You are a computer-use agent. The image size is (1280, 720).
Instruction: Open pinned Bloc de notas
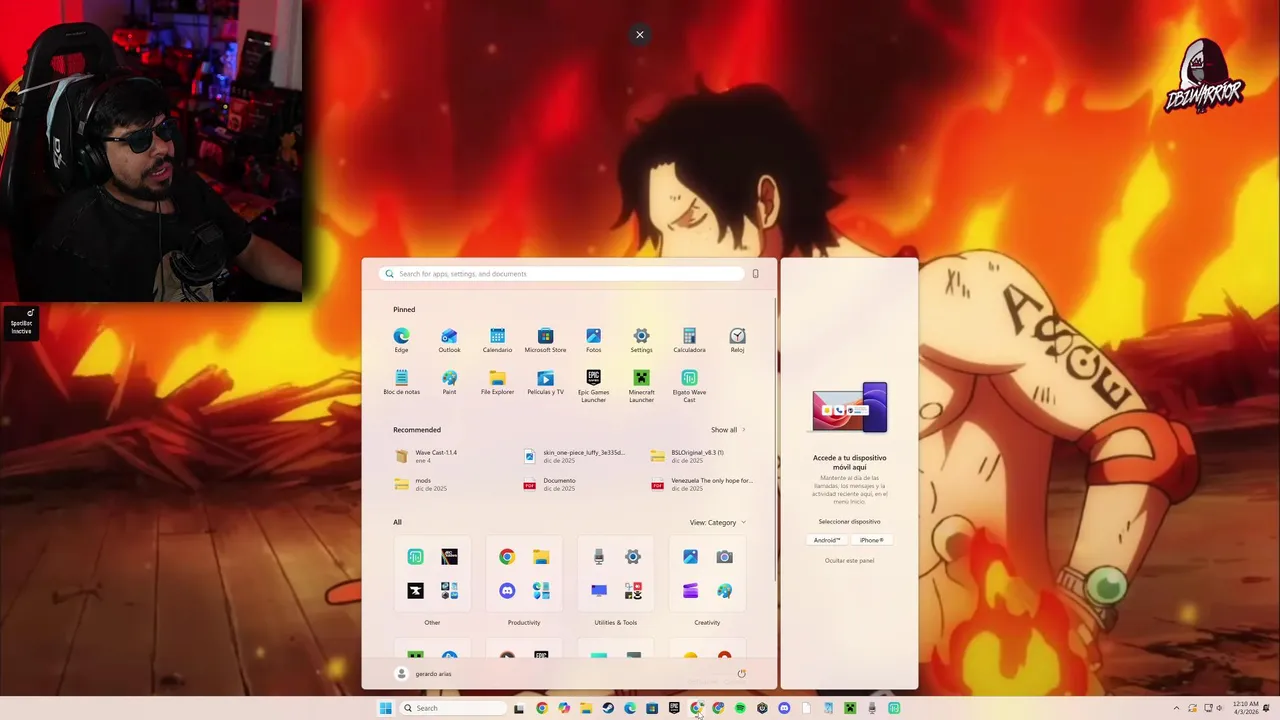point(401,383)
